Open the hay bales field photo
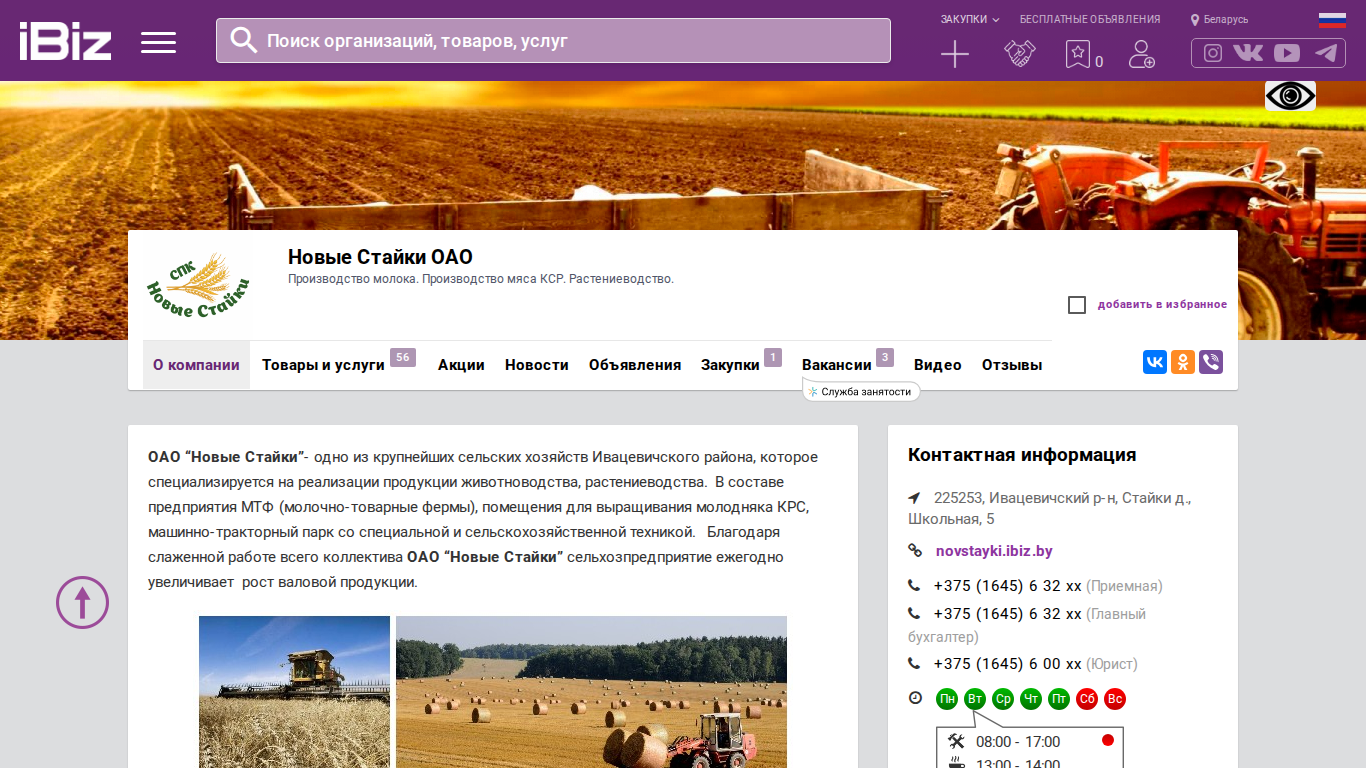 [591, 692]
